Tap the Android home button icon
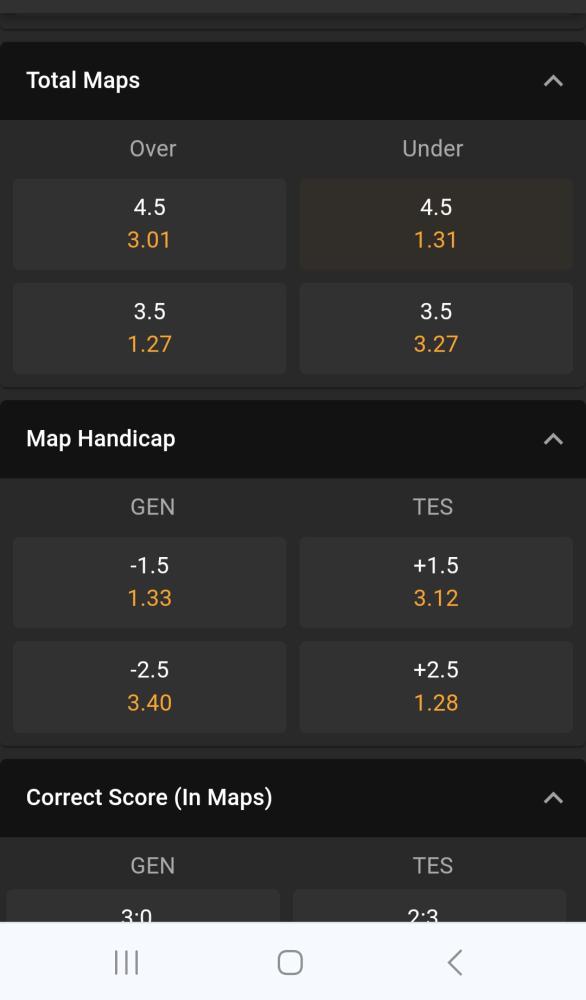Screen dimensions: 586x1000 point(290,962)
